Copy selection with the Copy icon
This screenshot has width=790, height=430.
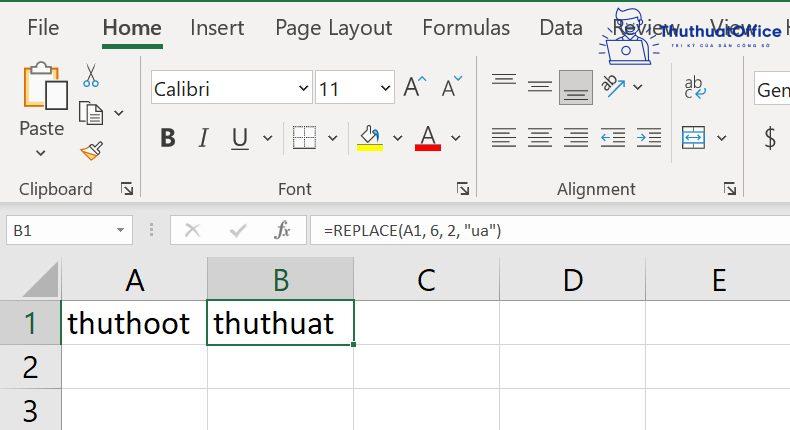(x=91, y=112)
